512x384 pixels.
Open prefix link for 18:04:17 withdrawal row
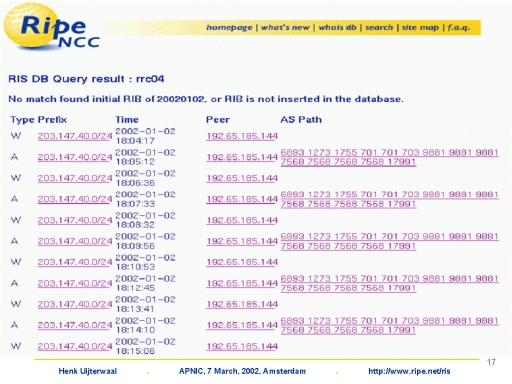coord(75,136)
